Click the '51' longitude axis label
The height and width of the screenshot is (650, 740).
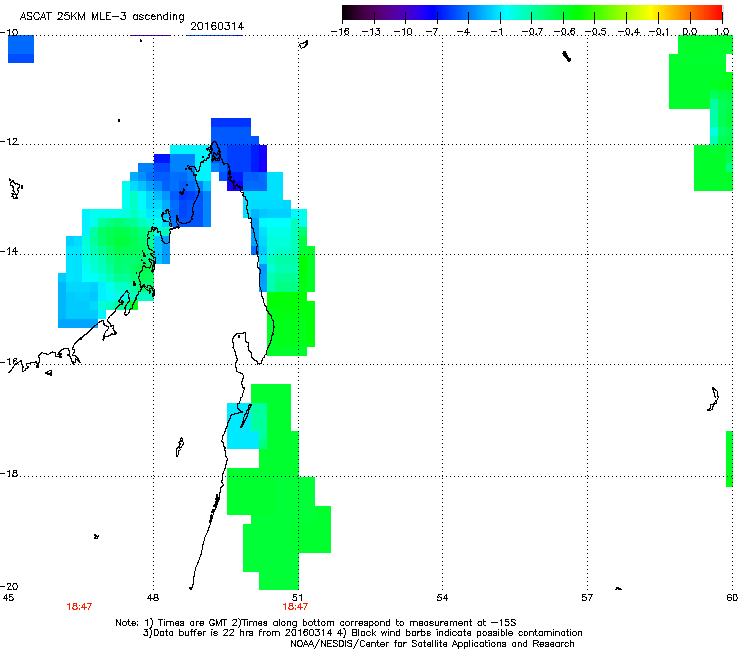click(x=297, y=598)
